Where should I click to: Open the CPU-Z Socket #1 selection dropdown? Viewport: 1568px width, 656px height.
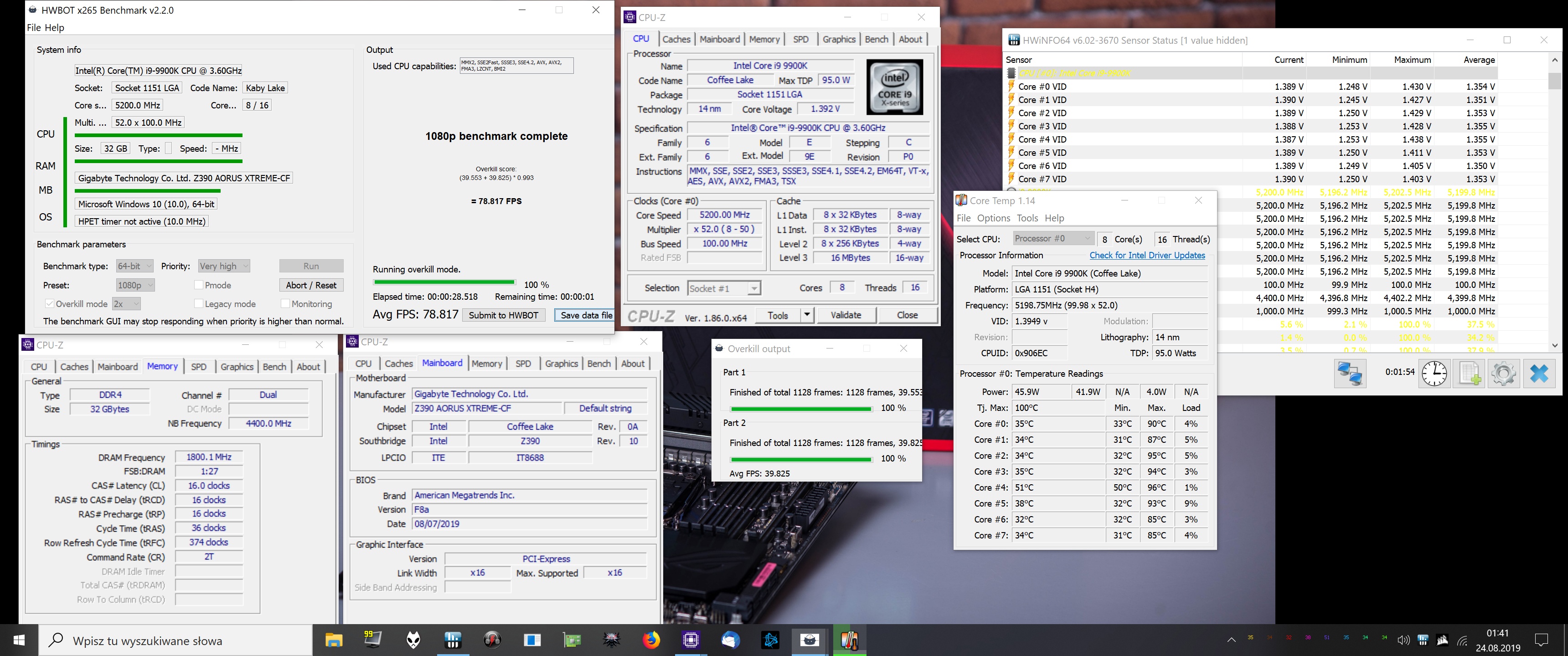click(x=724, y=288)
